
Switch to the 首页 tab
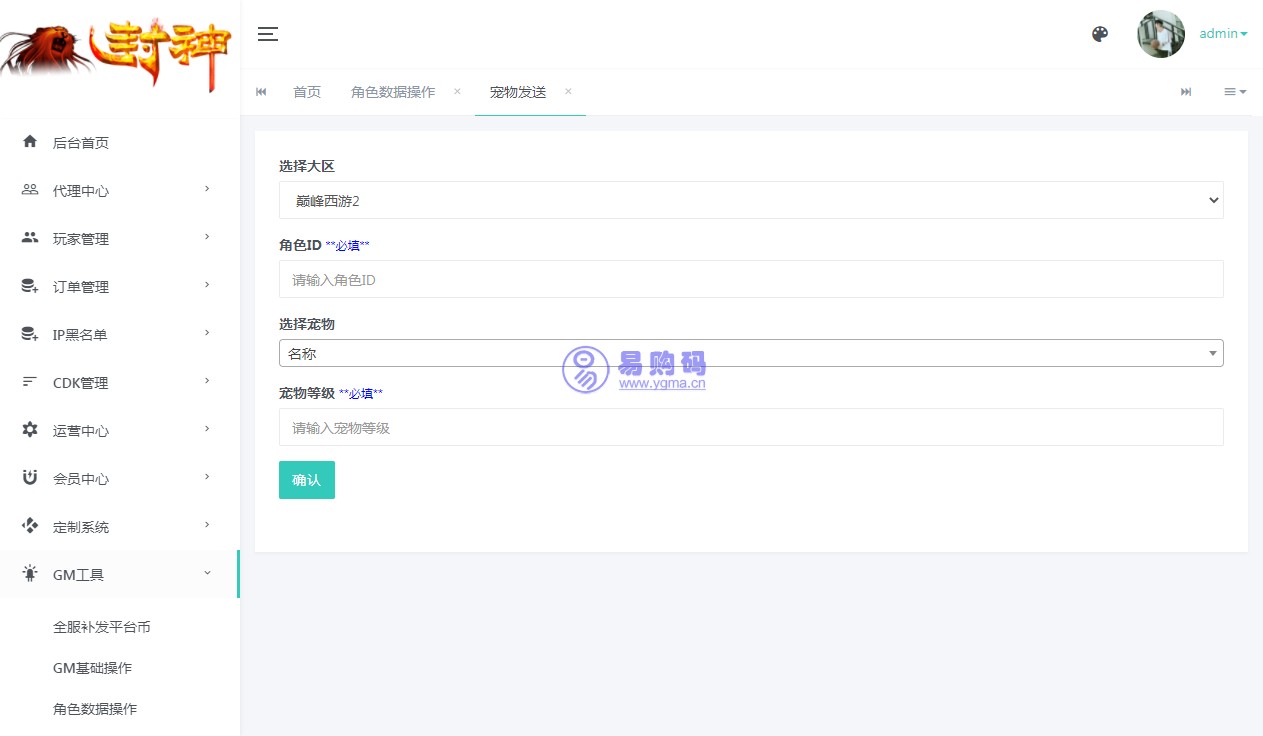click(x=307, y=92)
